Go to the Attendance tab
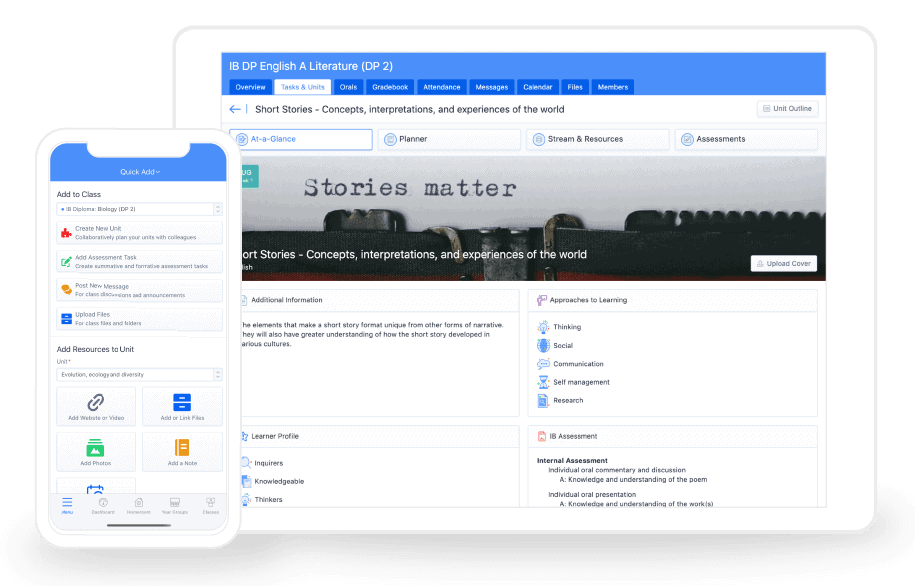 point(442,87)
